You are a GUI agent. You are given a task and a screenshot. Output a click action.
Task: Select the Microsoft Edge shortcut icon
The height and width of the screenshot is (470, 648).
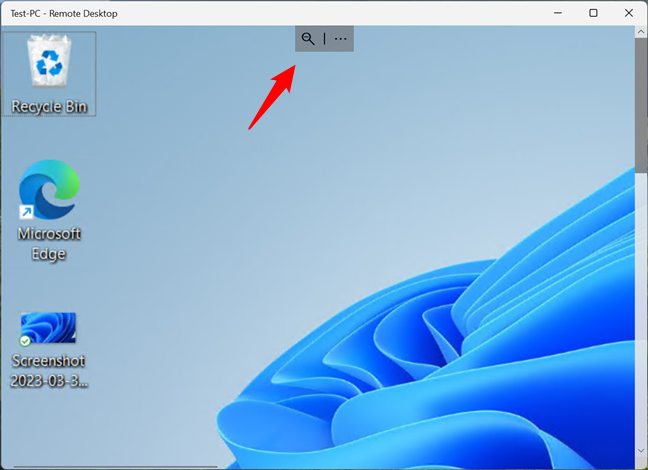[x=49, y=189]
